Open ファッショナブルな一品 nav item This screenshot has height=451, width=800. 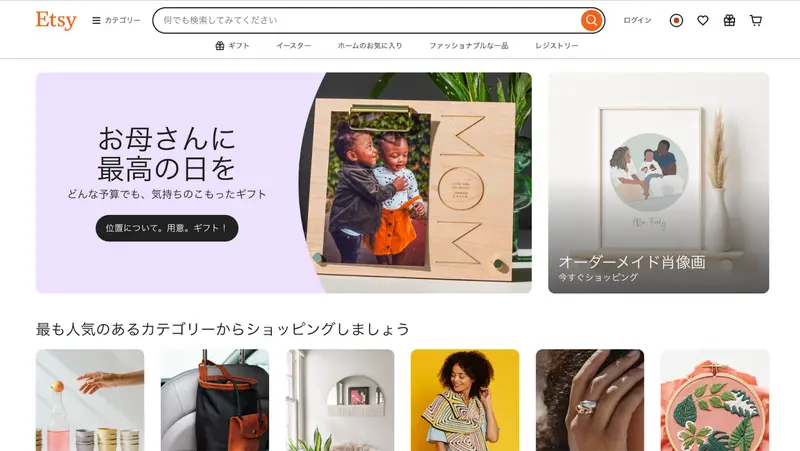[468, 45]
